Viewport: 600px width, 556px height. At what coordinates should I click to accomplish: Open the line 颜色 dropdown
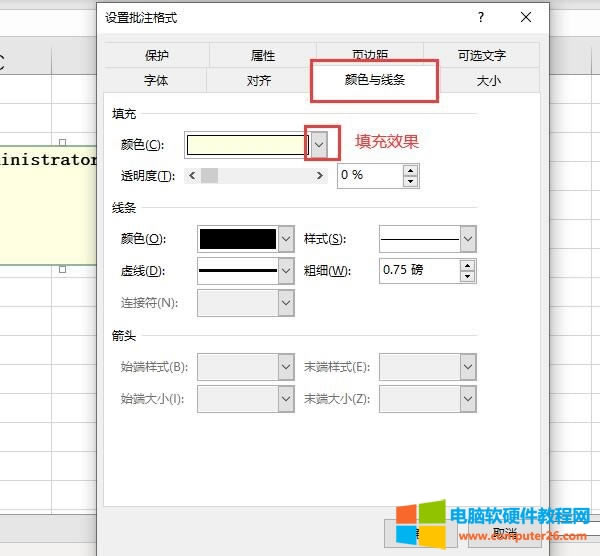pyautogui.click(x=286, y=239)
